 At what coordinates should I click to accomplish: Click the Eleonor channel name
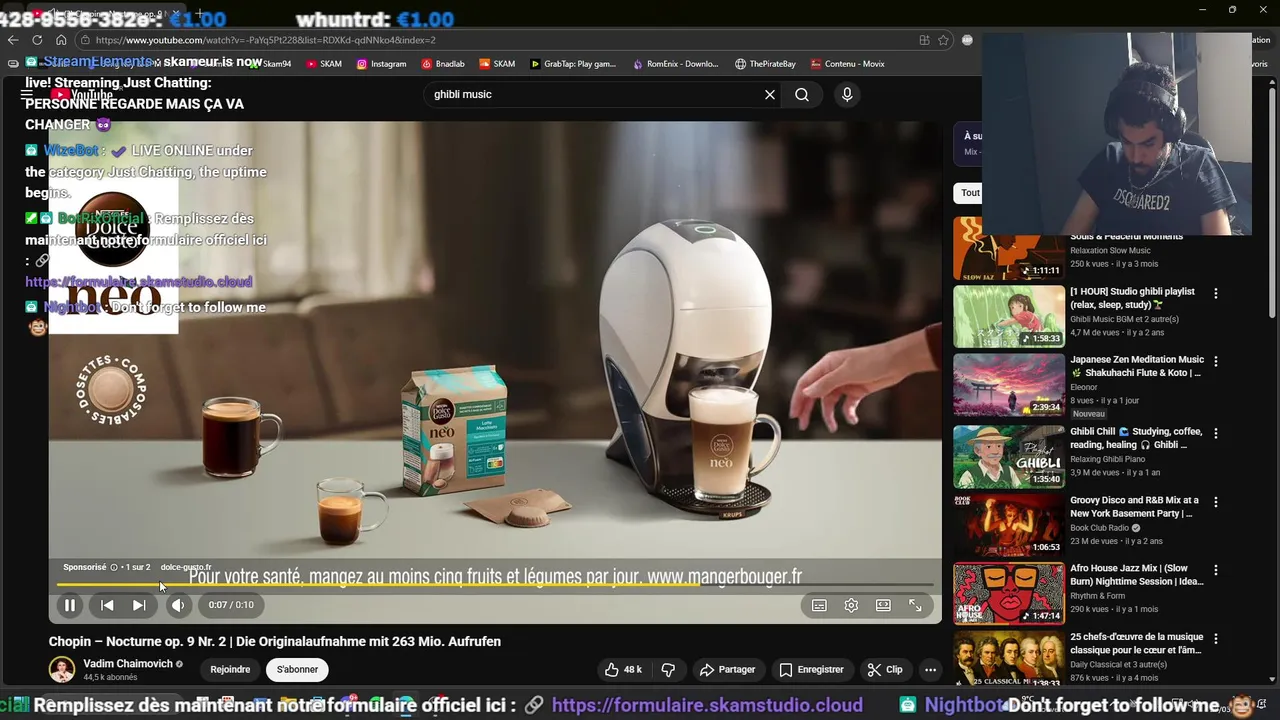click(1084, 387)
